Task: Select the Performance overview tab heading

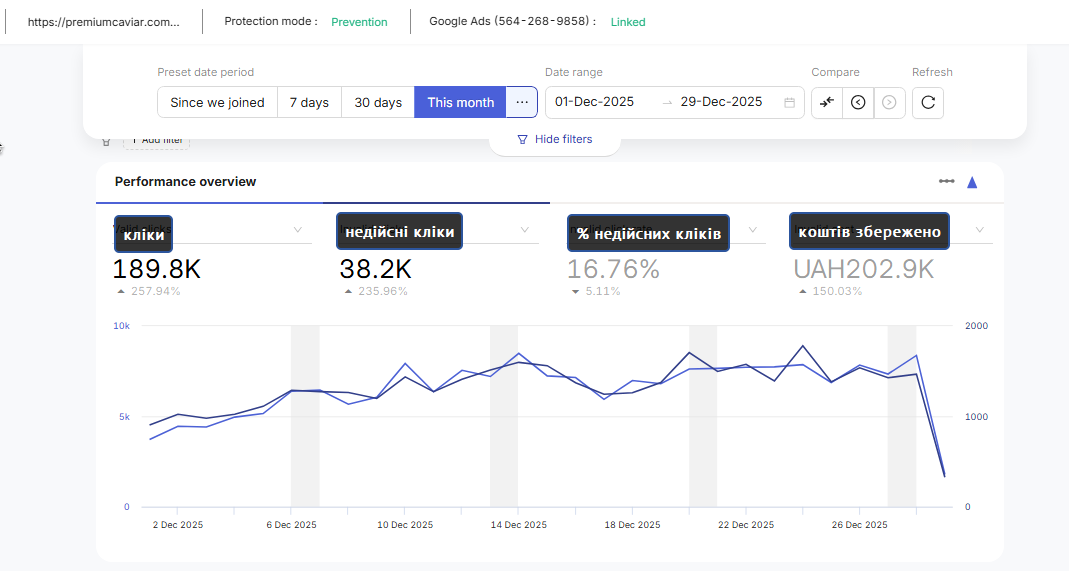Action: [185, 182]
